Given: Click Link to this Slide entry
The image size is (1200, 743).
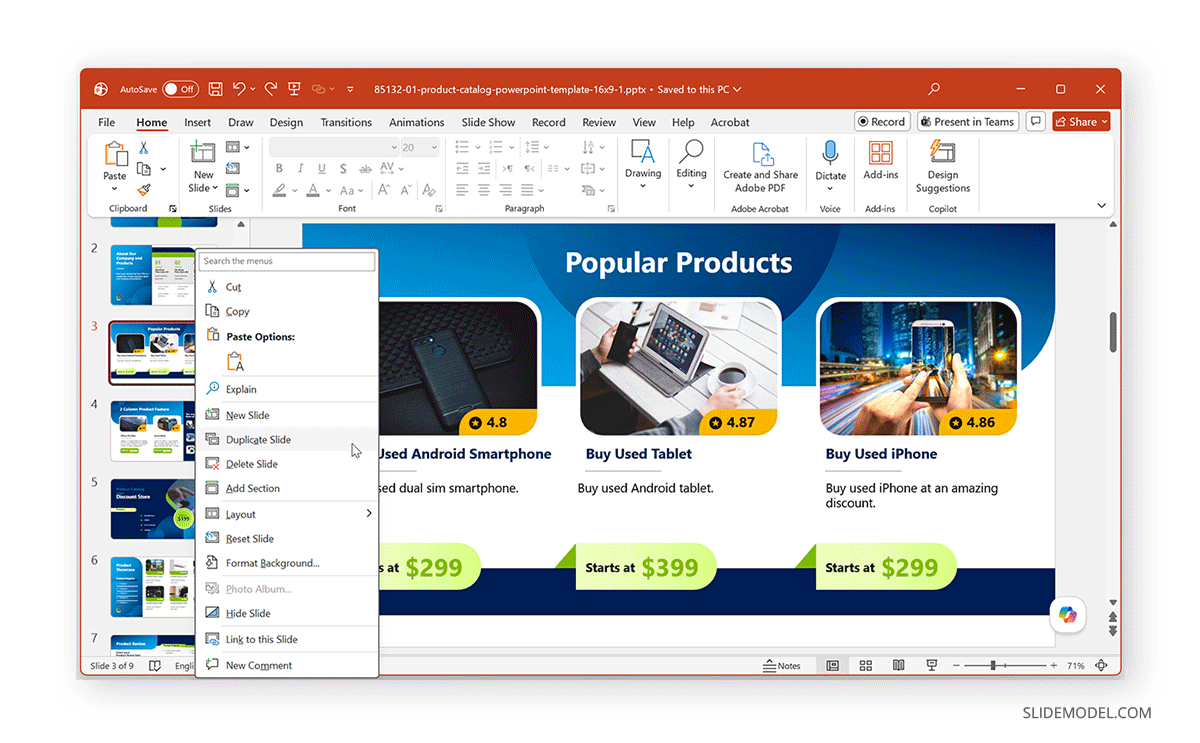Looking at the screenshot, I should pos(287,639).
